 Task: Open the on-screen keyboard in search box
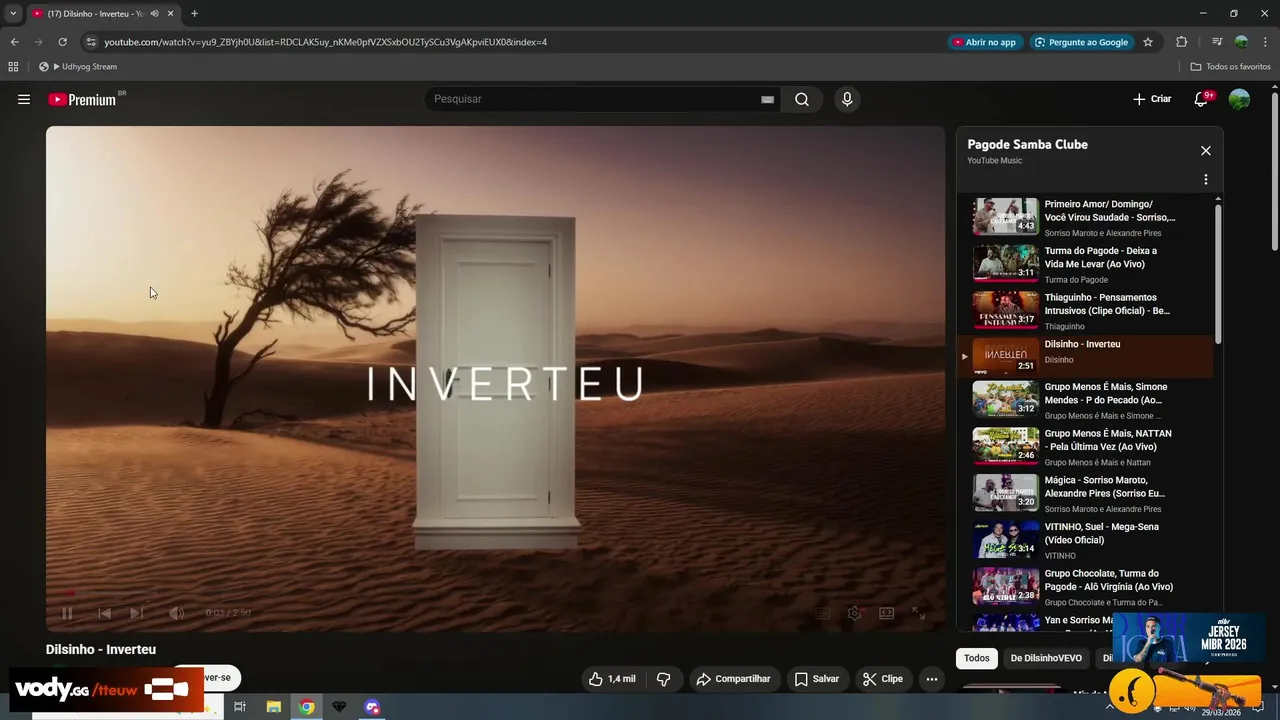coord(767,99)
